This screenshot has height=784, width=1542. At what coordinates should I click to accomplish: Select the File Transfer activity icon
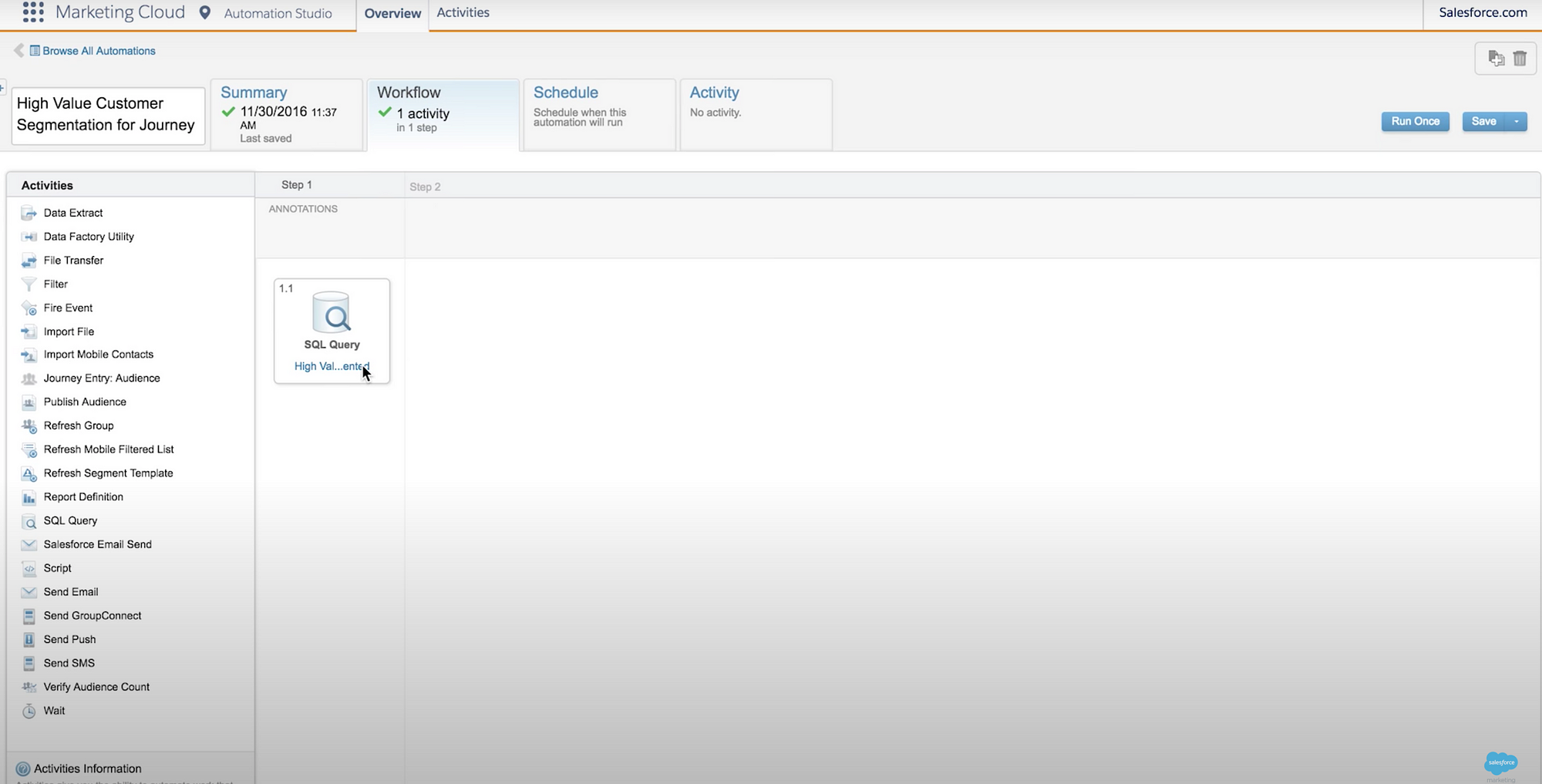[29, 261]
